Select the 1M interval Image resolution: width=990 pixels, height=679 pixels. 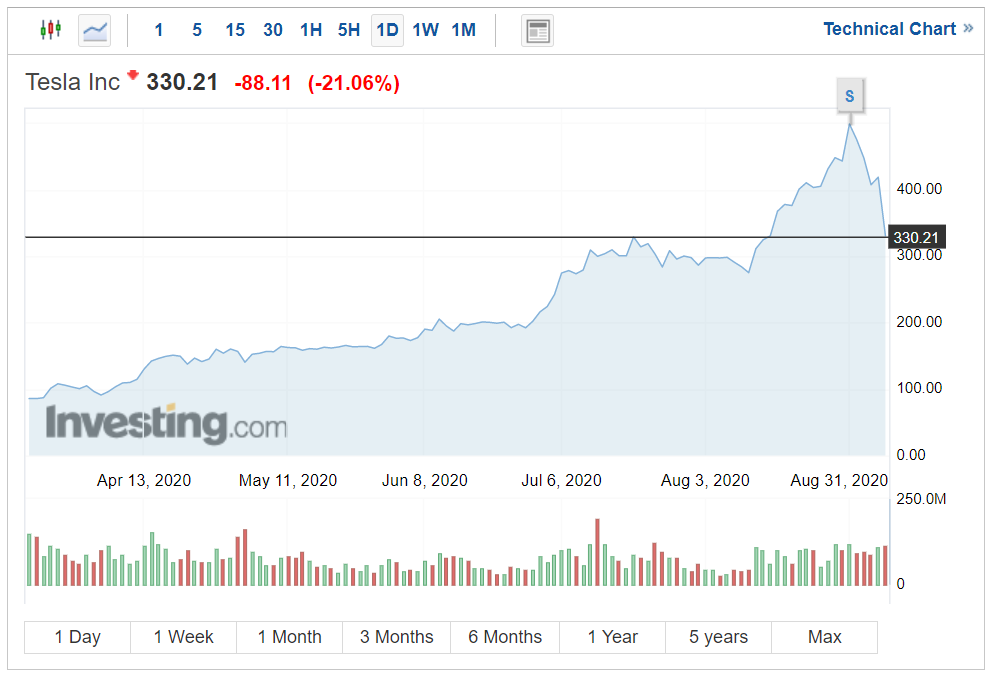463,30
